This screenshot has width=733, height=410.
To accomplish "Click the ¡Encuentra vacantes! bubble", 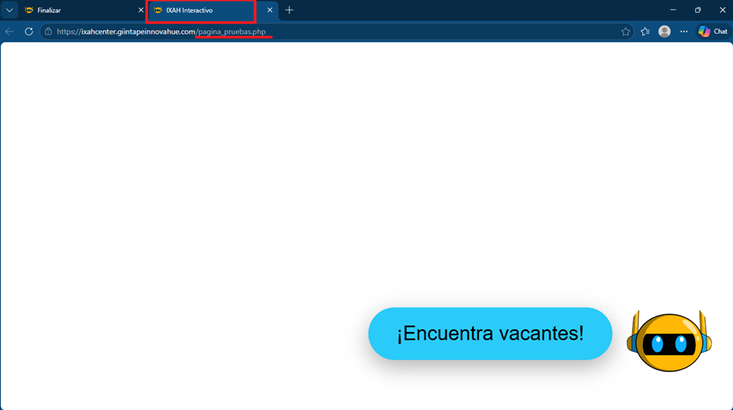I will [x=490, y=333].
